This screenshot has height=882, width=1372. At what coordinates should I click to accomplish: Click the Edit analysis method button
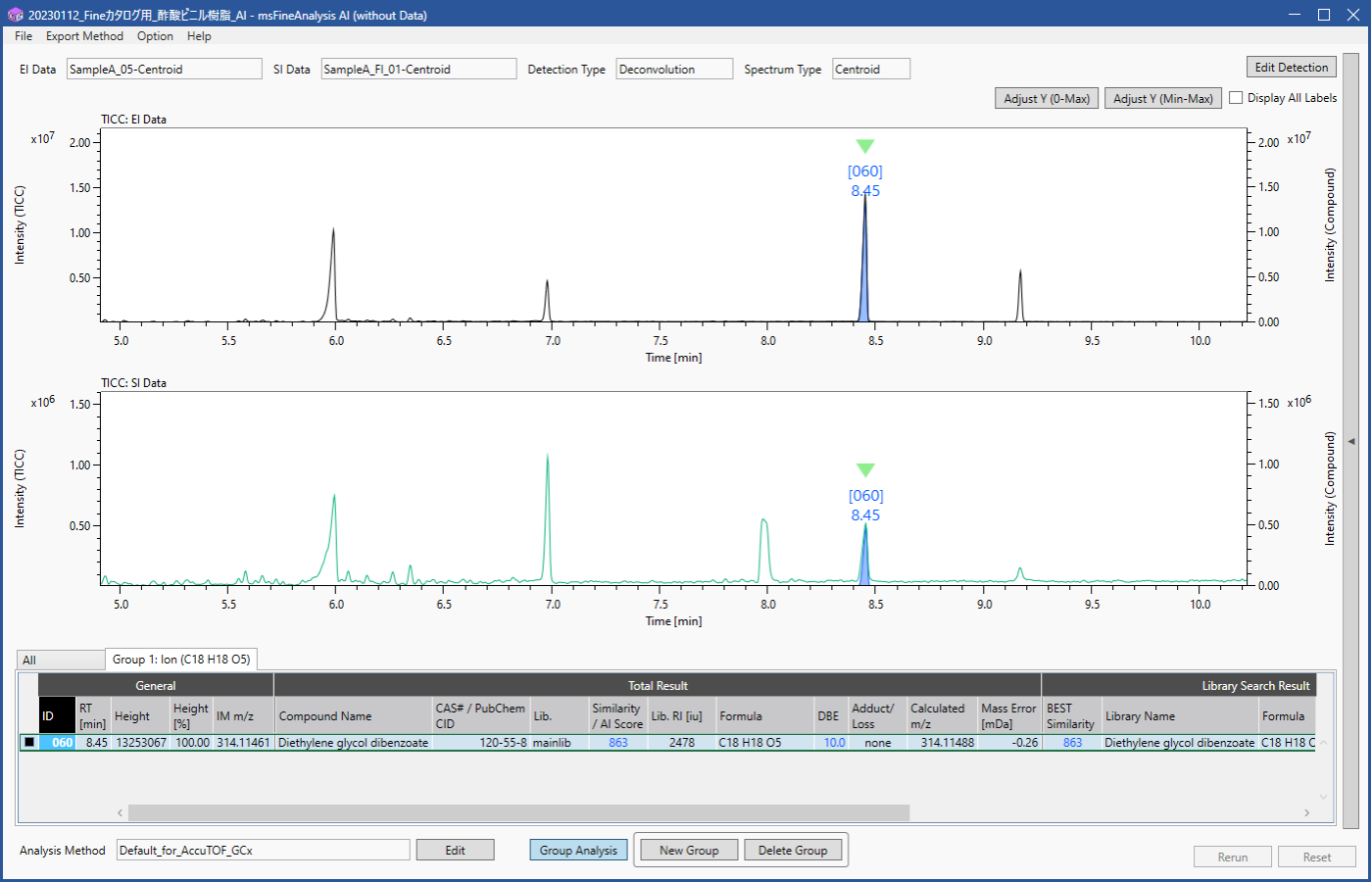455,850
